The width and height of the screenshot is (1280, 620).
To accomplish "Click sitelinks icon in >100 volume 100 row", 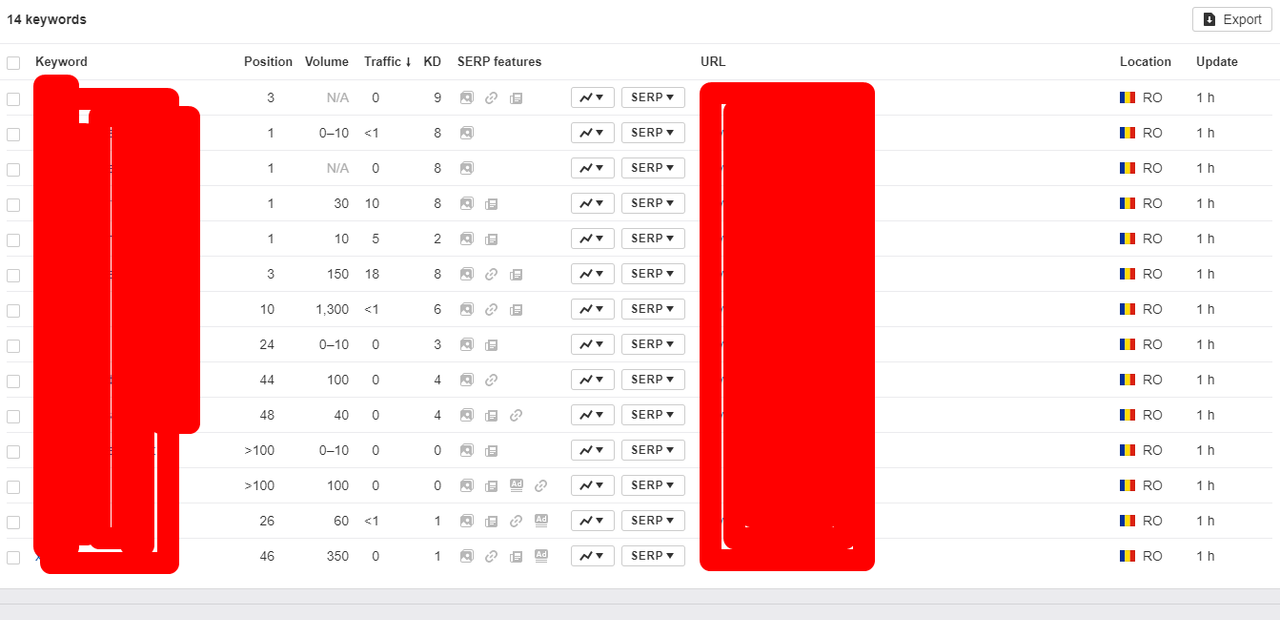I will 541,486.
